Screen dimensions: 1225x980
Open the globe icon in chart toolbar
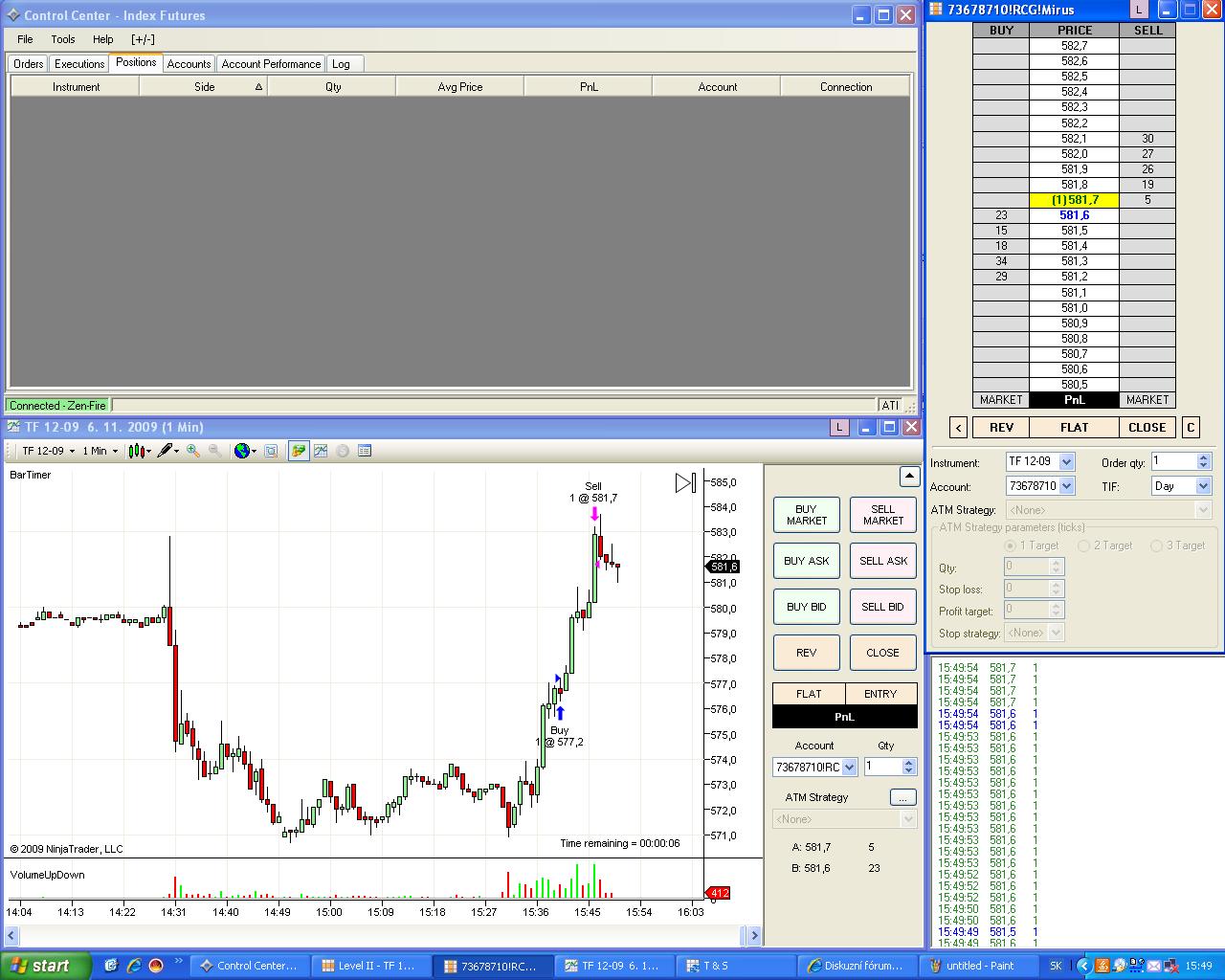245,451
